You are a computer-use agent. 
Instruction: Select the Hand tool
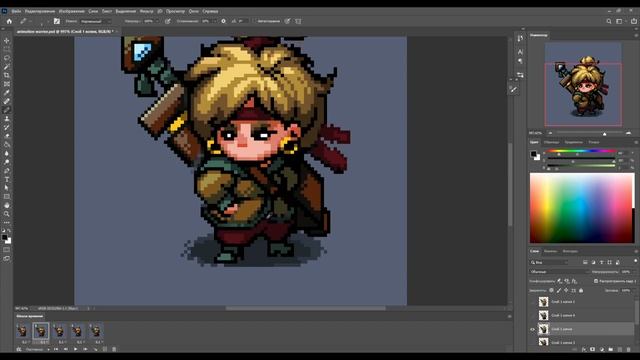coord(7,205)
